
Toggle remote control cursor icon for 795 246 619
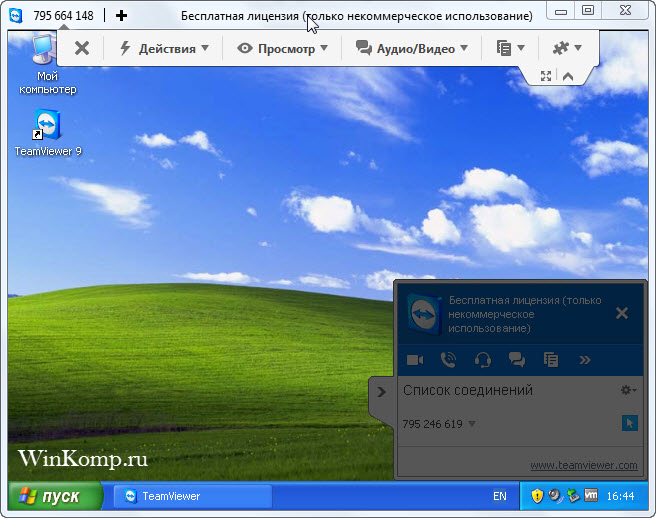tap(630, 423)
